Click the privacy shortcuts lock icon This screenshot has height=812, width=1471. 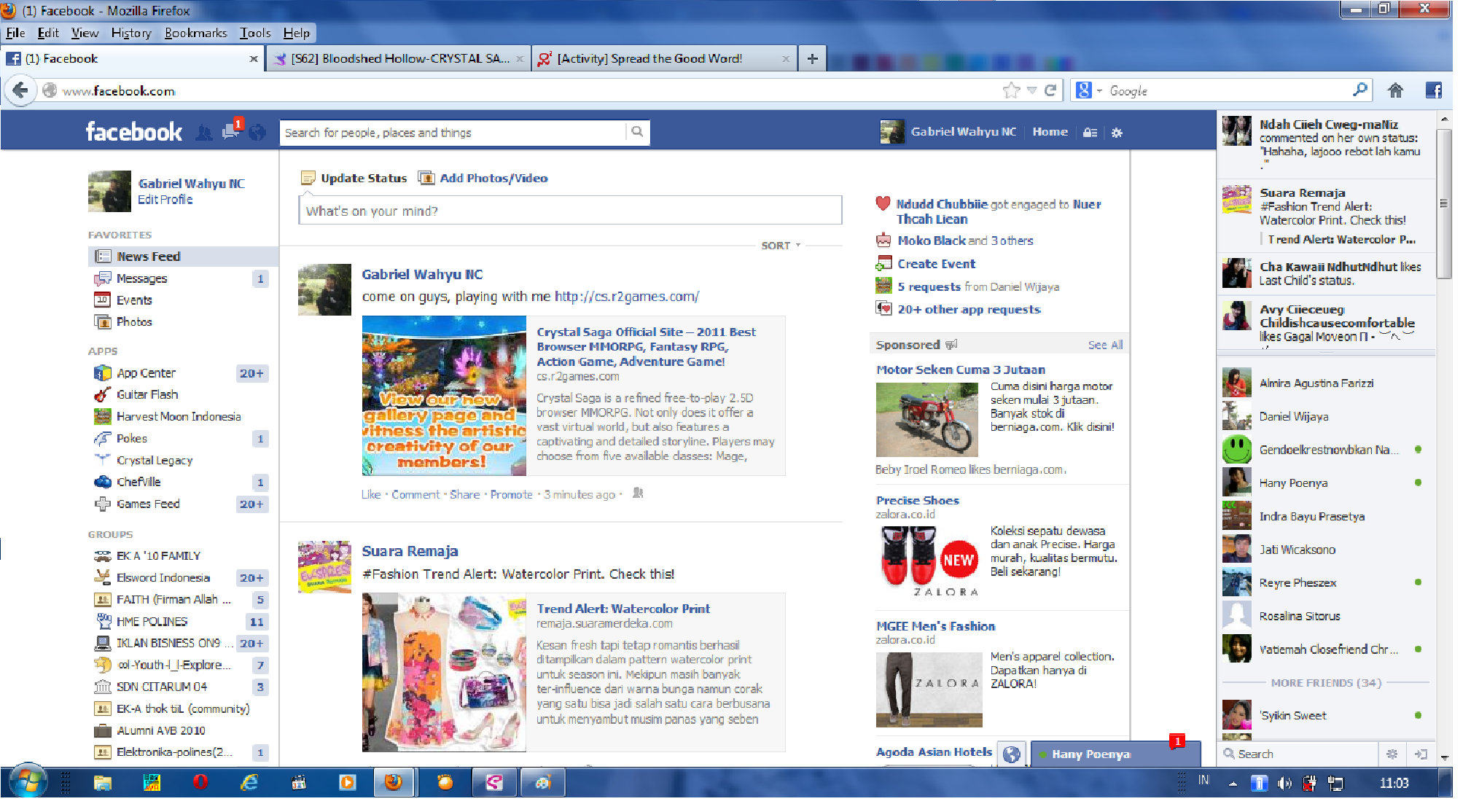[x=1090, y=133]
